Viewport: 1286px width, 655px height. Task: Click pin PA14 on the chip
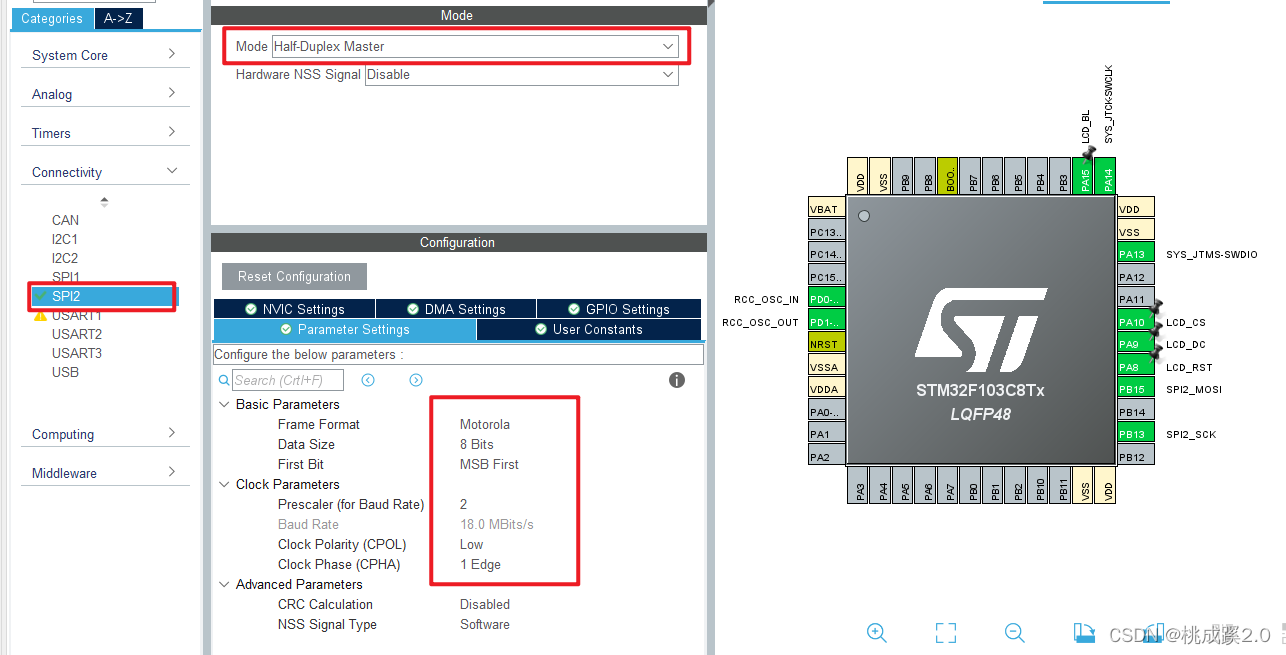1105,176
